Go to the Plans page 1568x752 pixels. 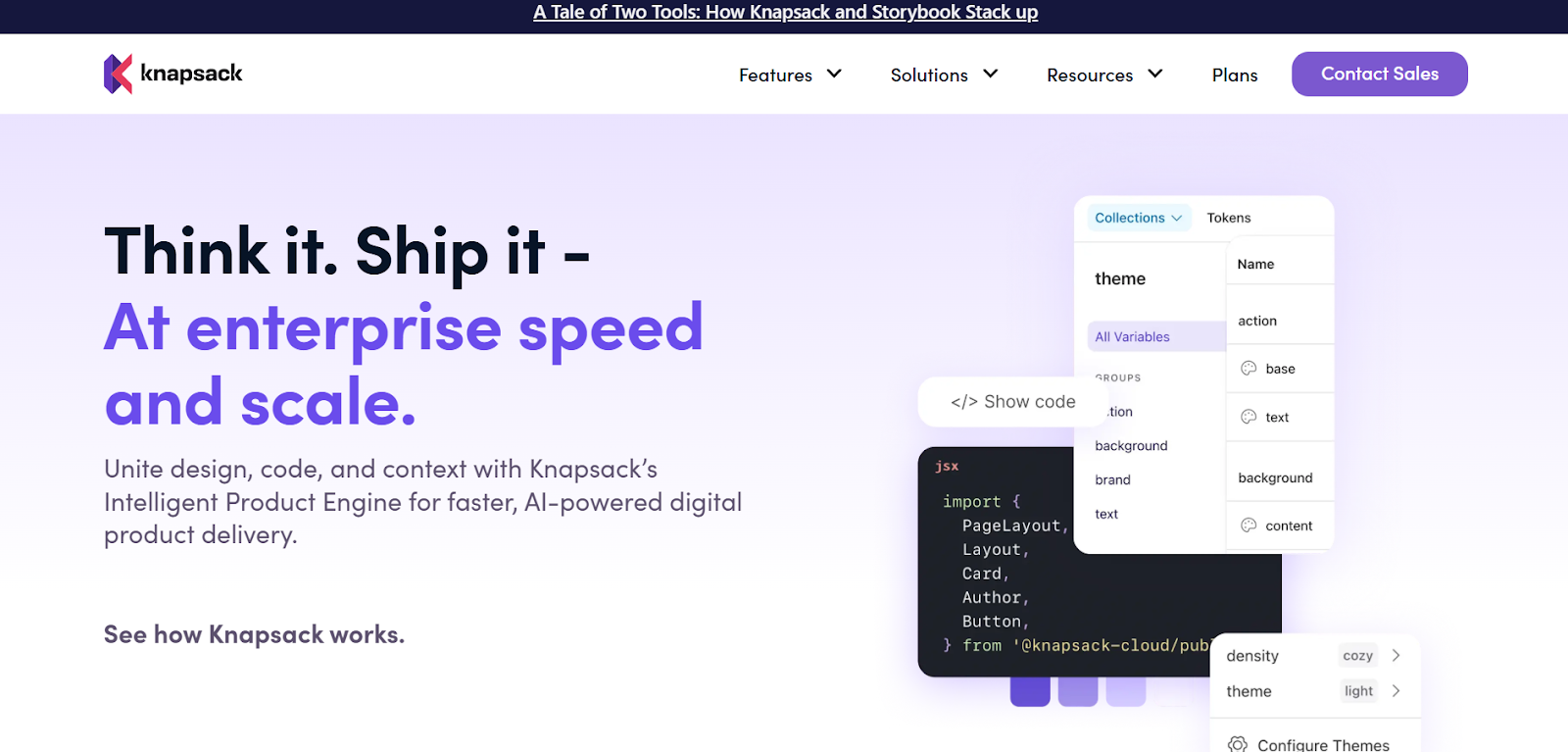[1234, 75]
